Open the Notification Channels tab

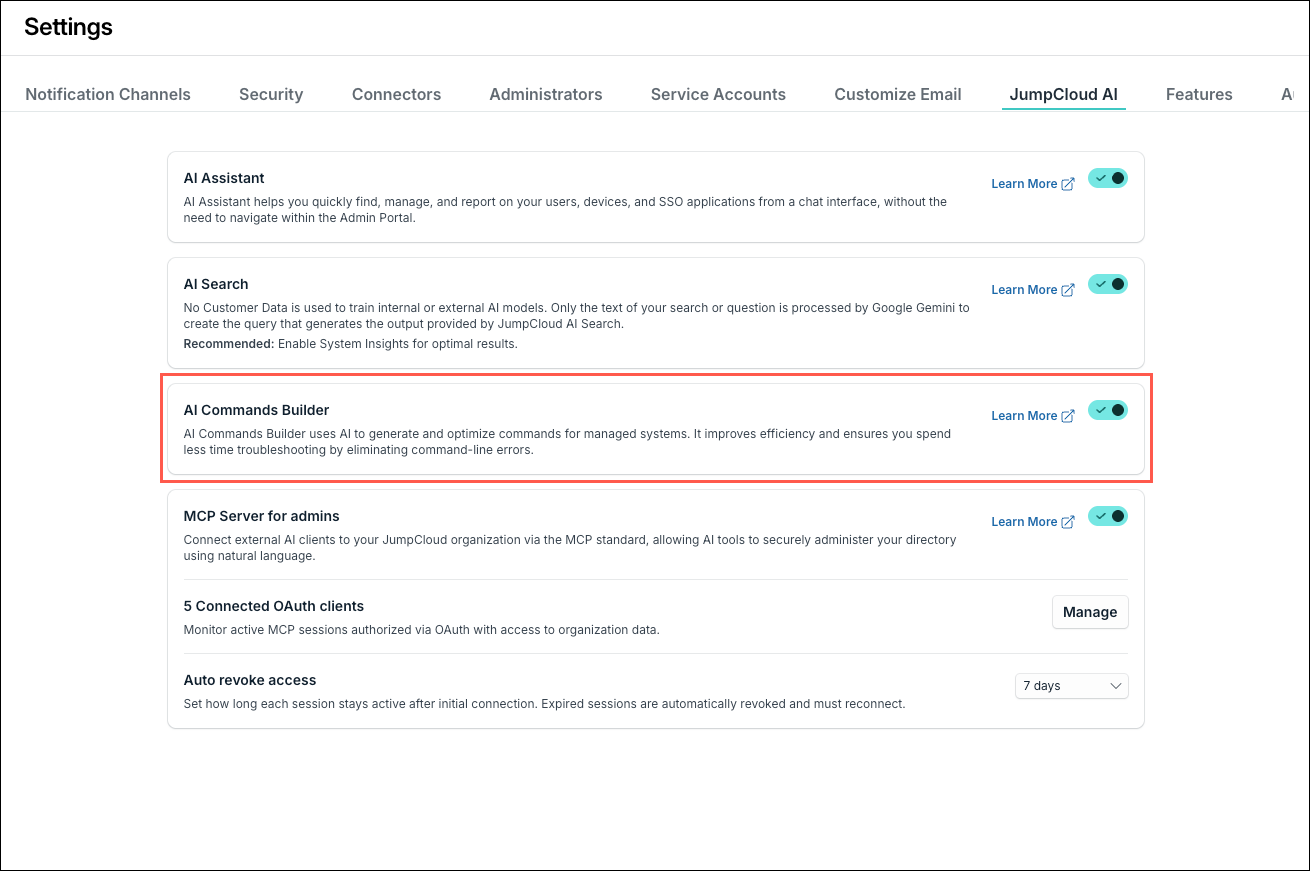(108, 94)
